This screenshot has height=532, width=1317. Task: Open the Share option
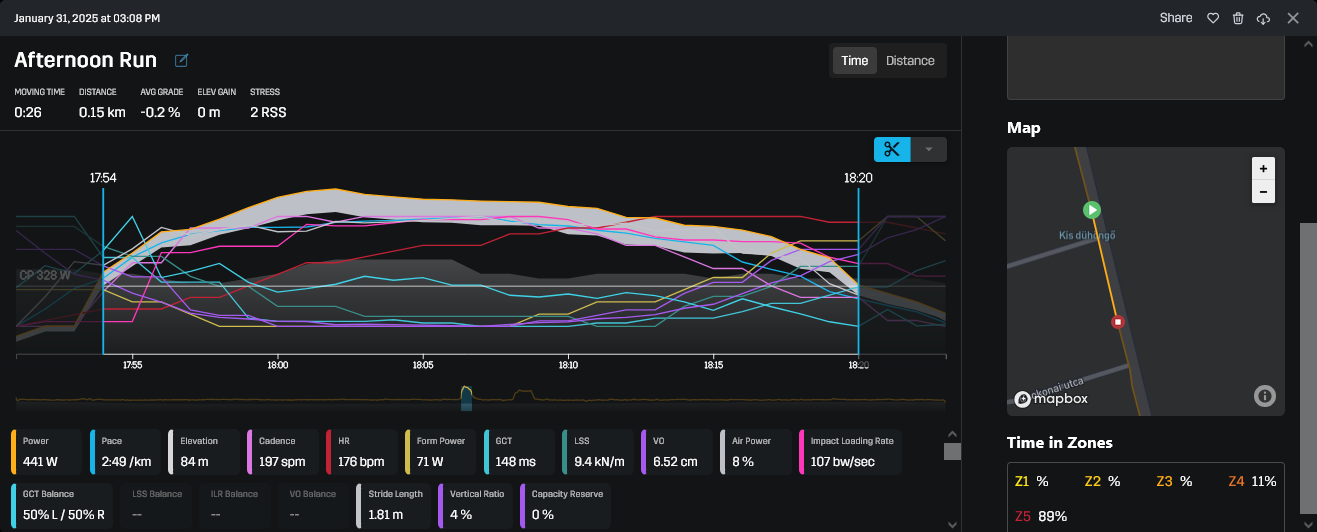pos(1176,18)
